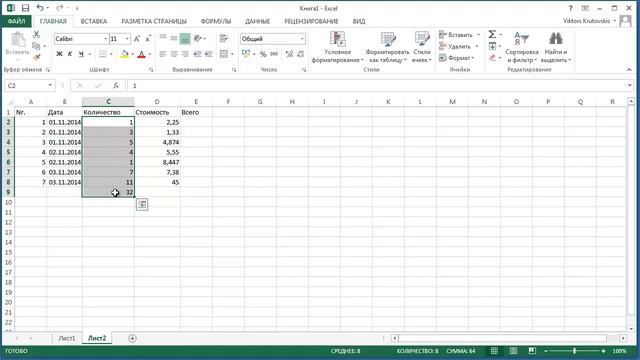Open the ФАЙЛ tab
This screenshot has width=640, height=360.
(x=16, y=21)
